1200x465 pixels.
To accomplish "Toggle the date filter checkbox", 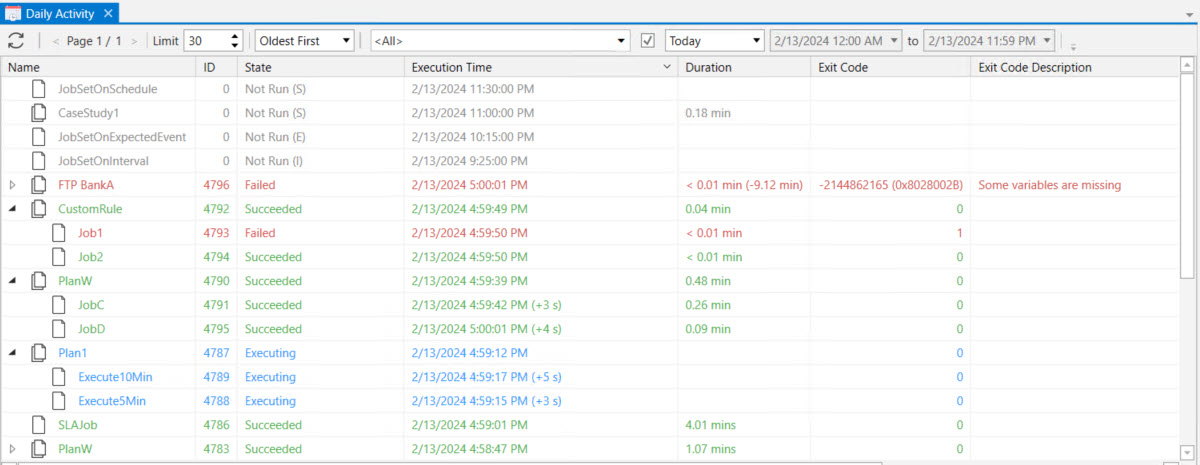I will click(647, 41).
